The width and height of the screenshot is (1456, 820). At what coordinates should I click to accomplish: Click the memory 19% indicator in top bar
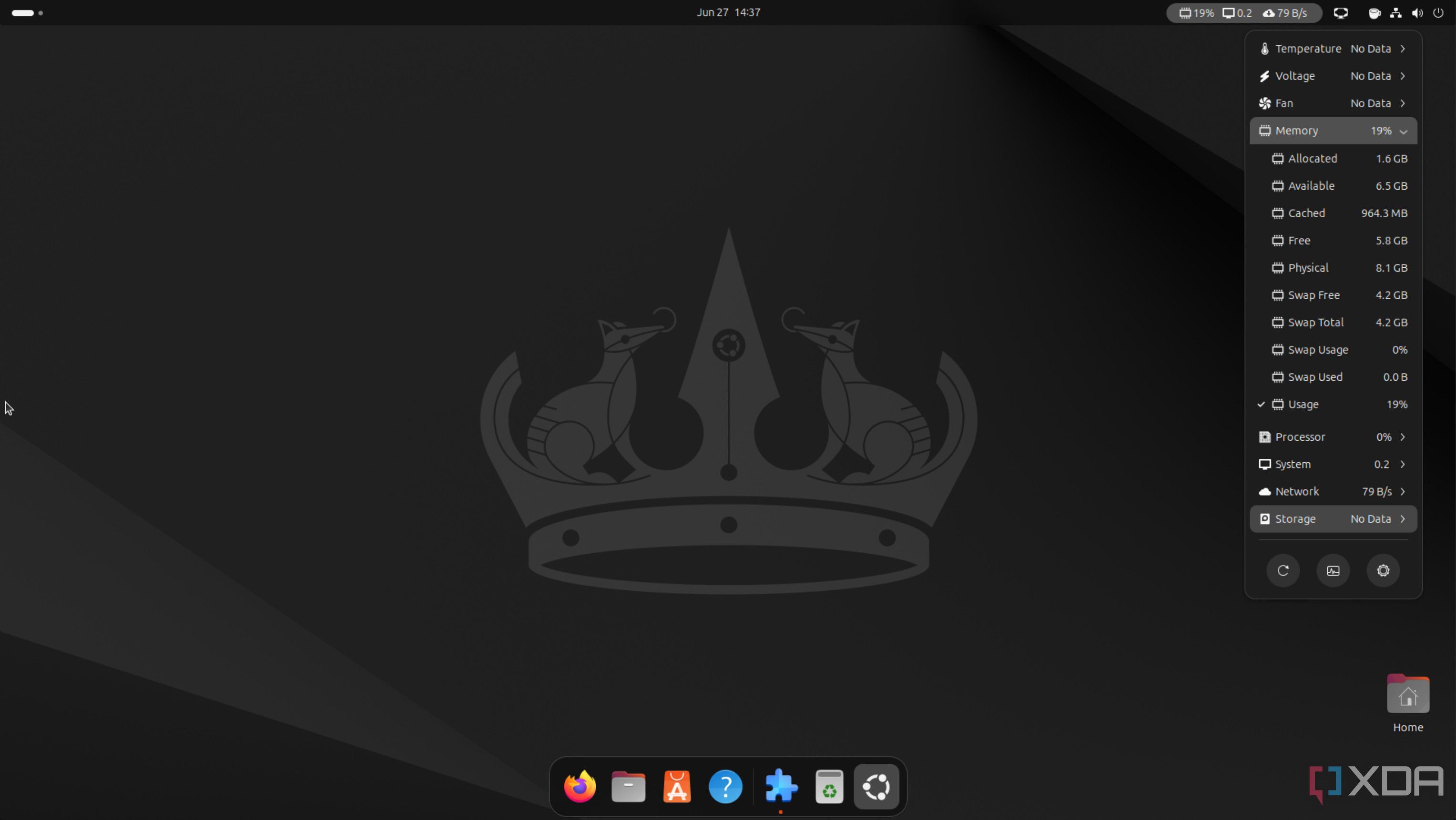point(1197,12)
